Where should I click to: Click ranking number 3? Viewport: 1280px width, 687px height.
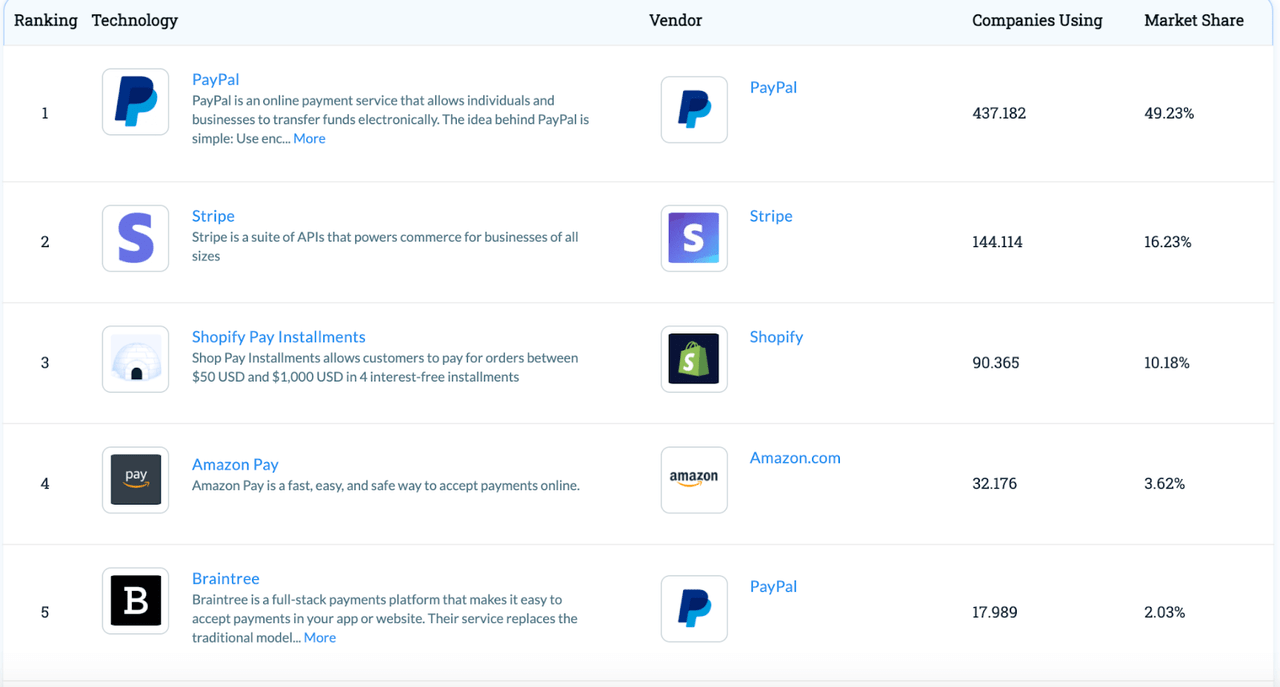click(45, 363)
